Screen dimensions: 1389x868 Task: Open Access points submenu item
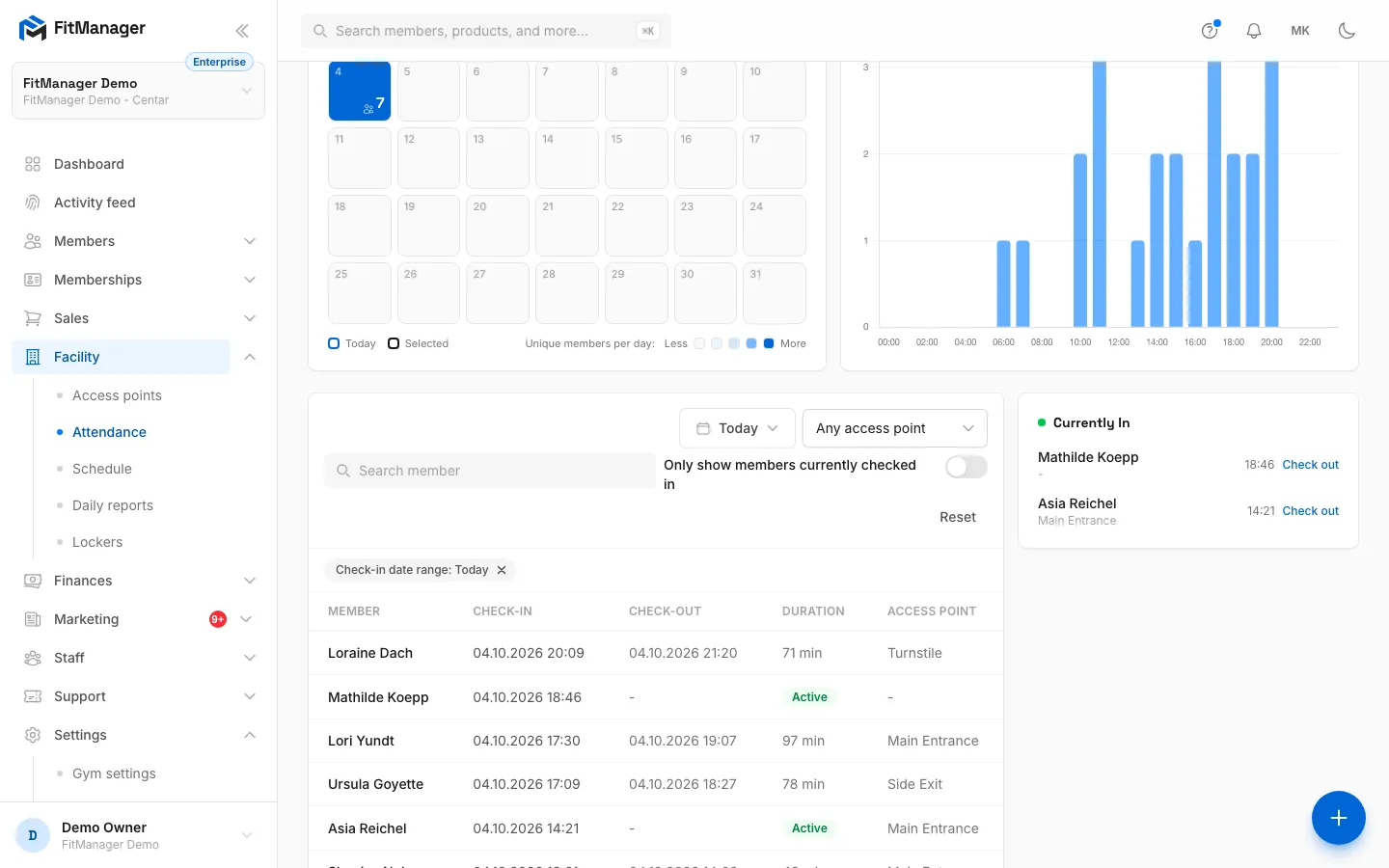(x=117, y=395)
